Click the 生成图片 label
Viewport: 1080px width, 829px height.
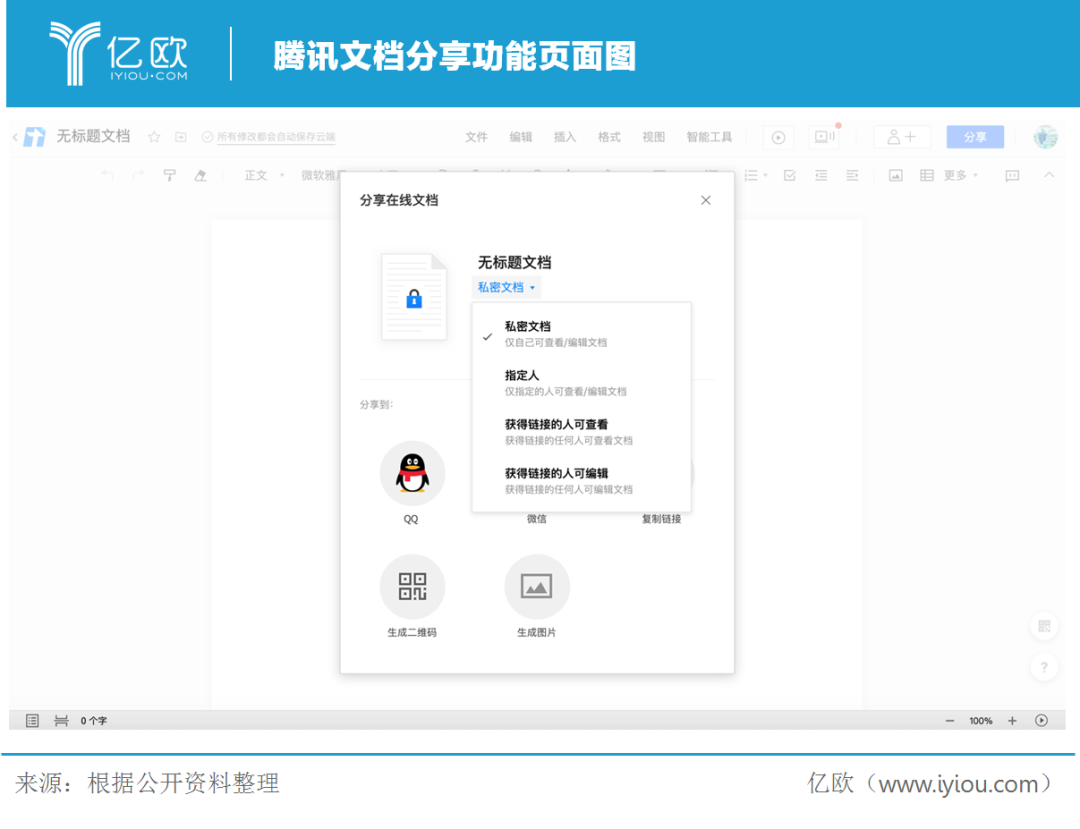(537, 632)
